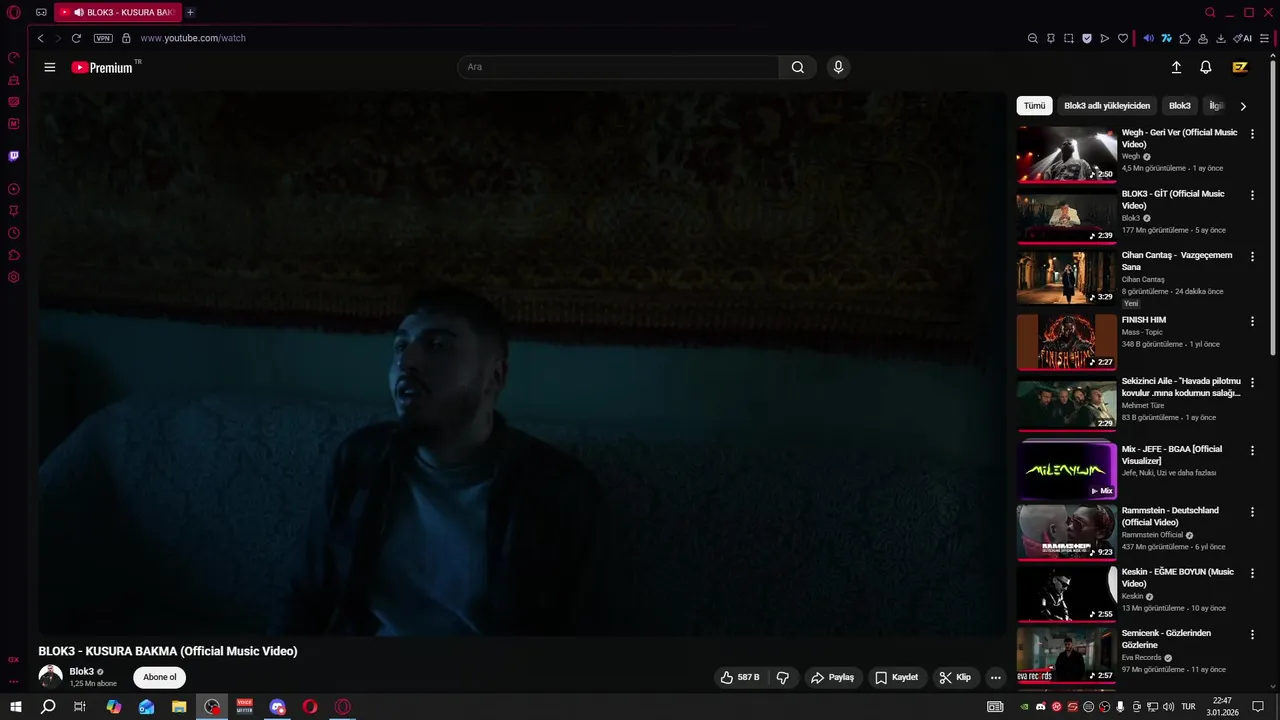Open options for FINISH HIM video
The width and height of the screenshot is (1280, 720).
coord(1252,321)
